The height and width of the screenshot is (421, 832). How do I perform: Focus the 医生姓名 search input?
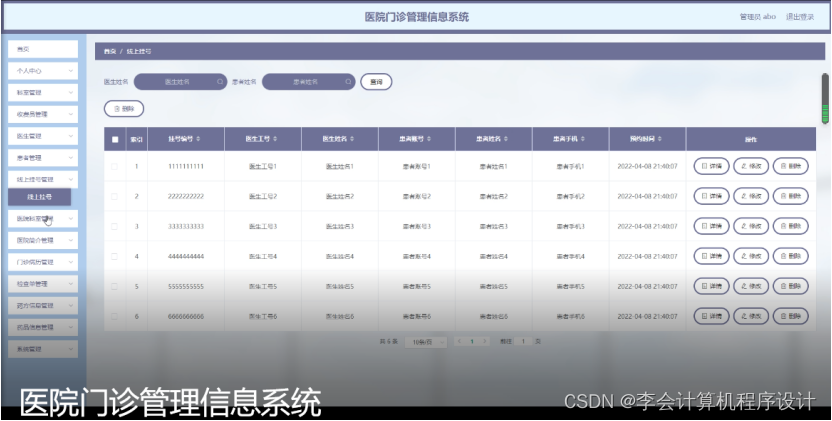coord(180,82)
